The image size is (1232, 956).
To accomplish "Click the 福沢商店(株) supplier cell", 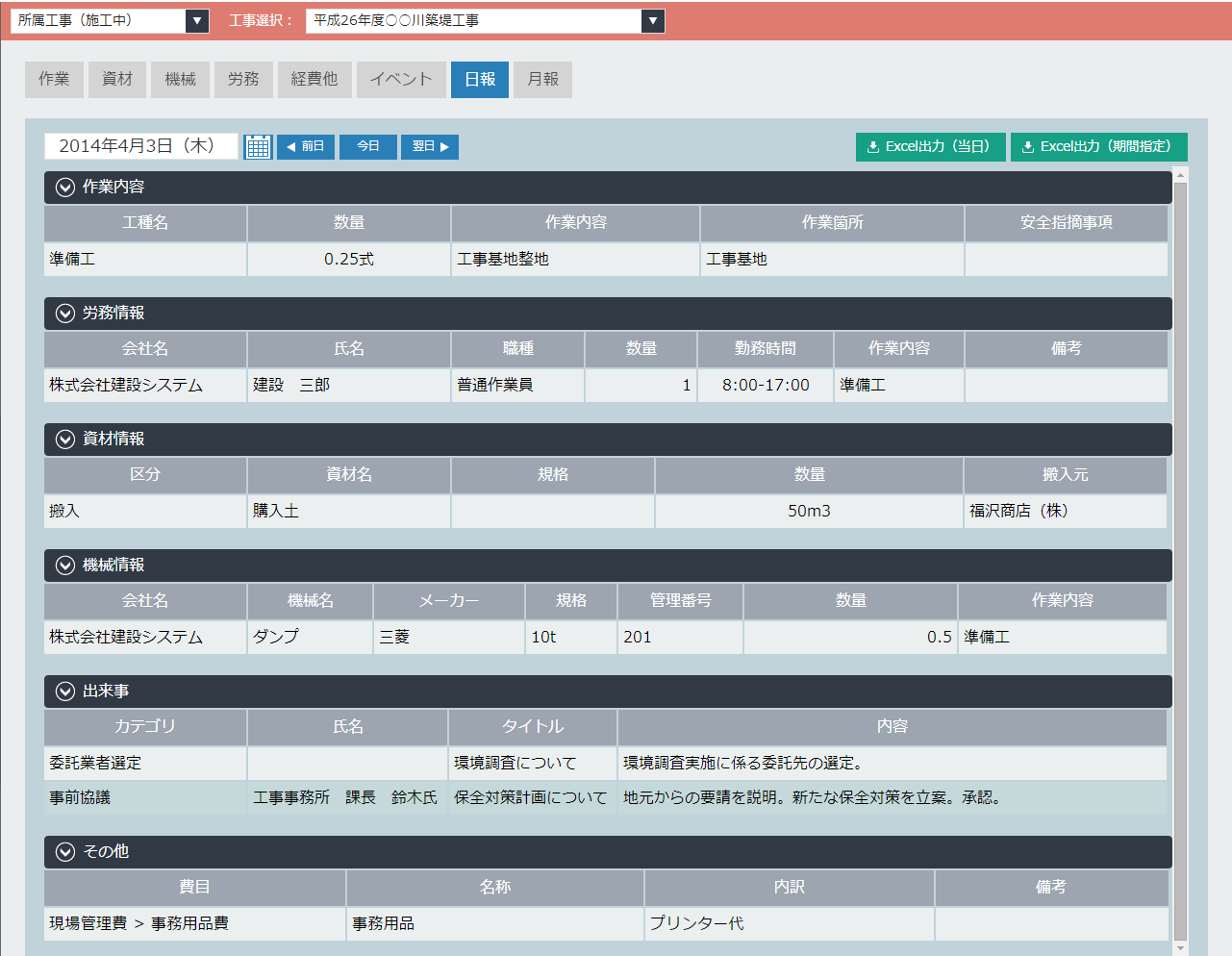I will tap(1066, 512).
